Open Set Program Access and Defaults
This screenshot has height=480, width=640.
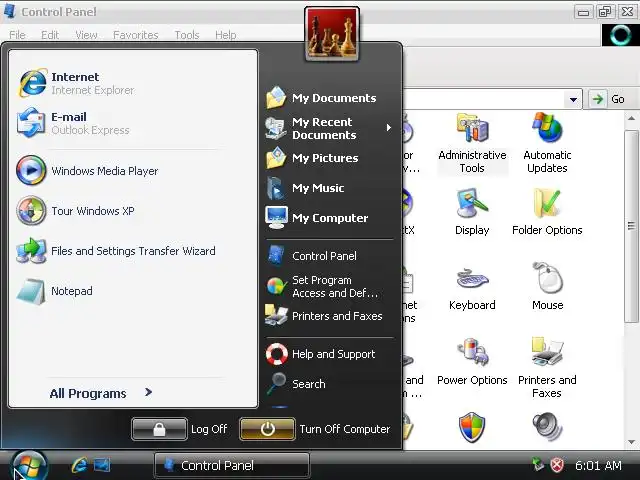click(x=322, y=287)
